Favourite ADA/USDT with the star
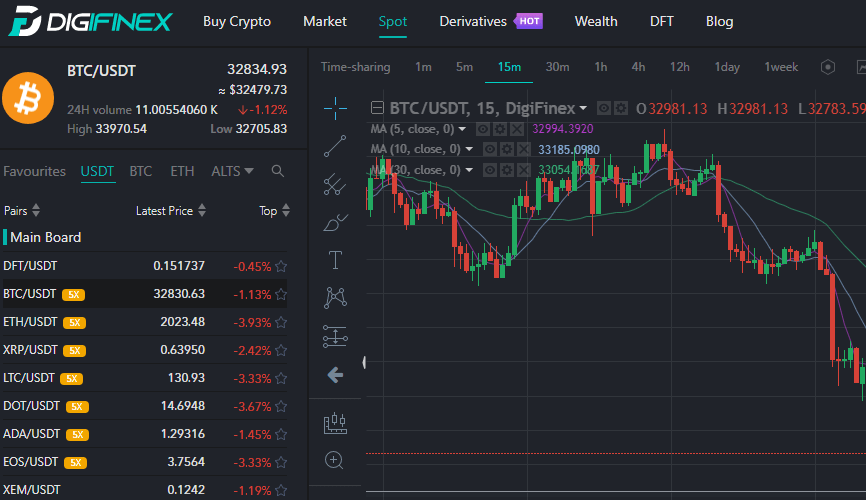866x500 pixels. 281,434
